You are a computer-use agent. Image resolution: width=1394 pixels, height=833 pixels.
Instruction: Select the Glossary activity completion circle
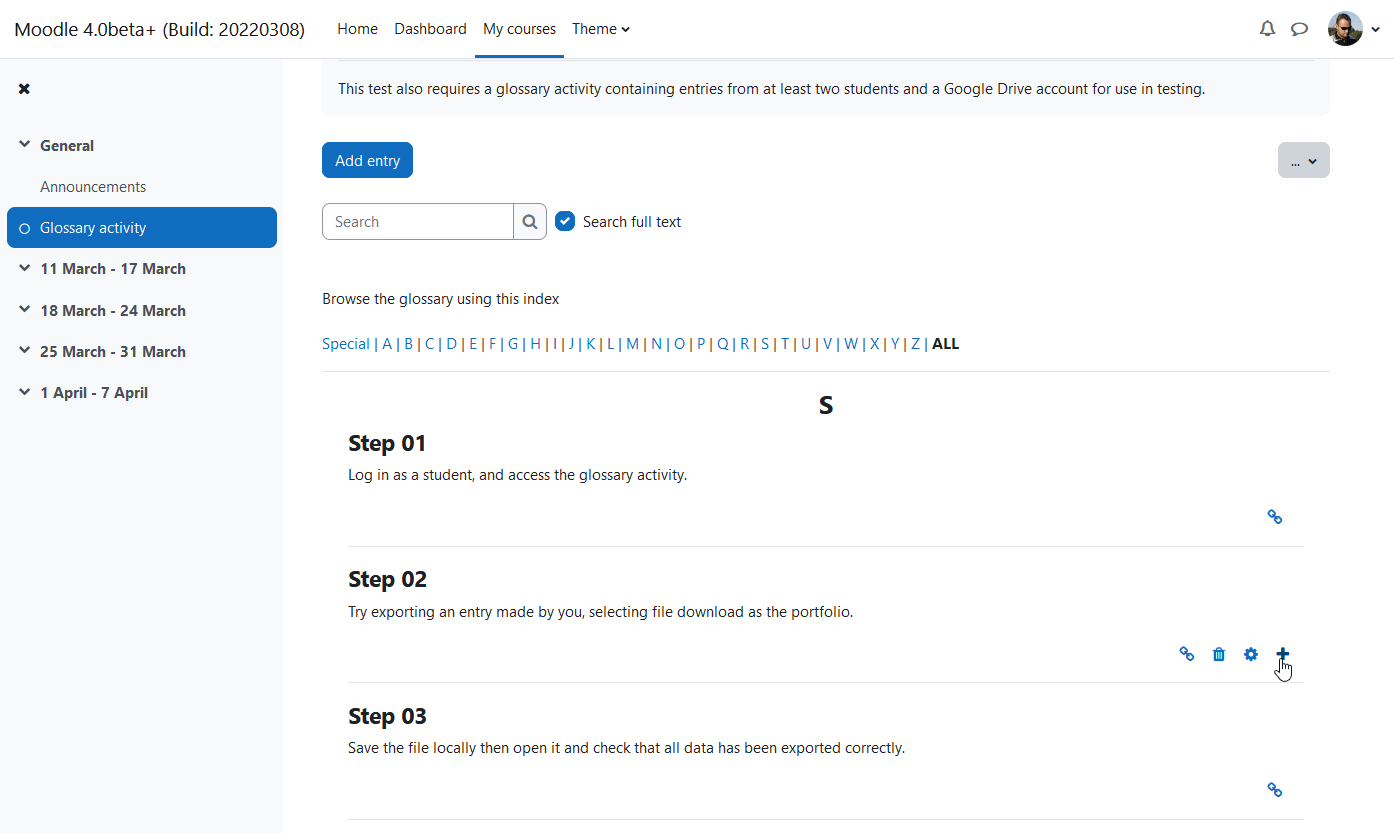25,228
